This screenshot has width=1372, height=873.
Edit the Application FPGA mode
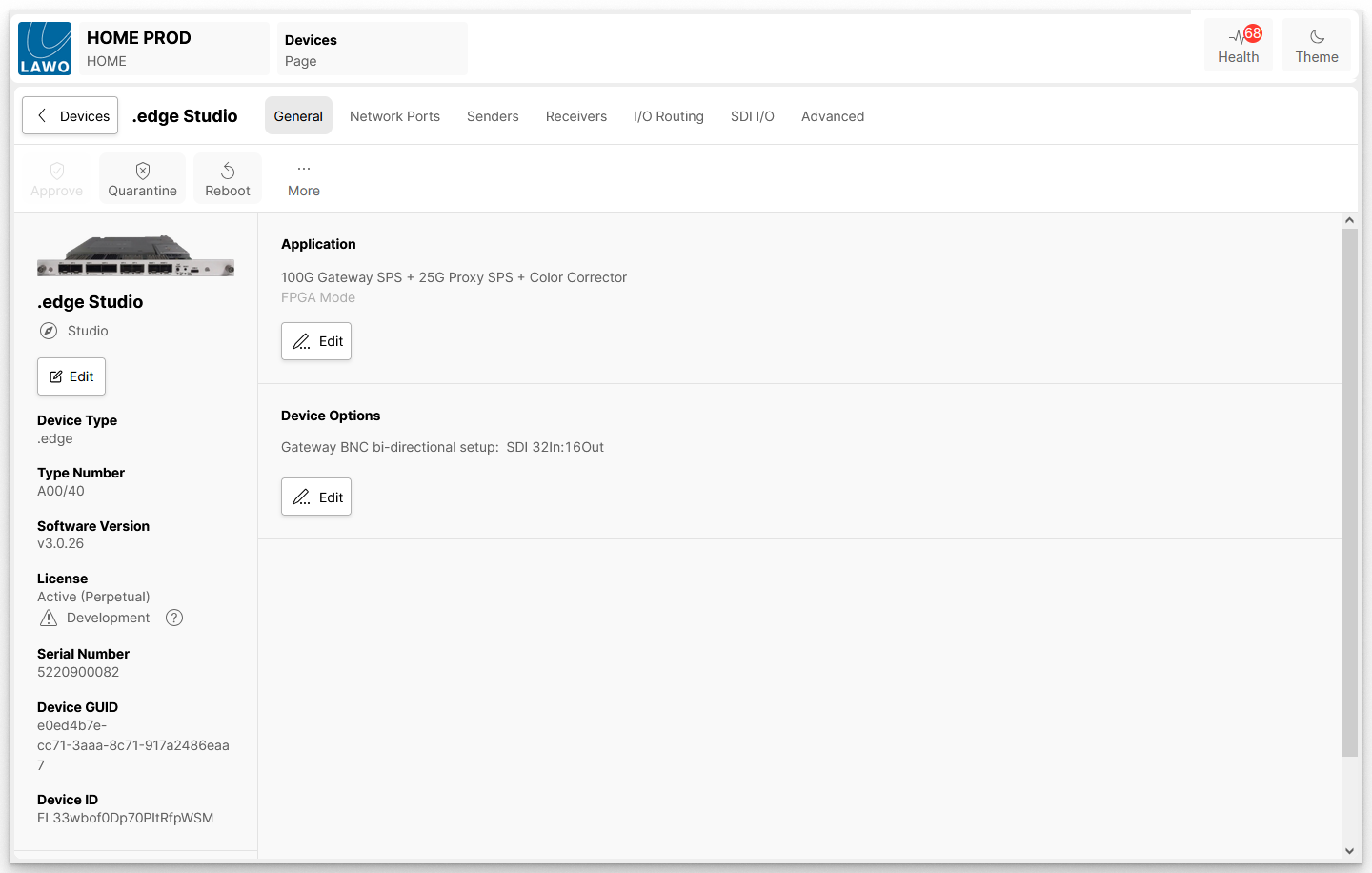click(316, 341)
